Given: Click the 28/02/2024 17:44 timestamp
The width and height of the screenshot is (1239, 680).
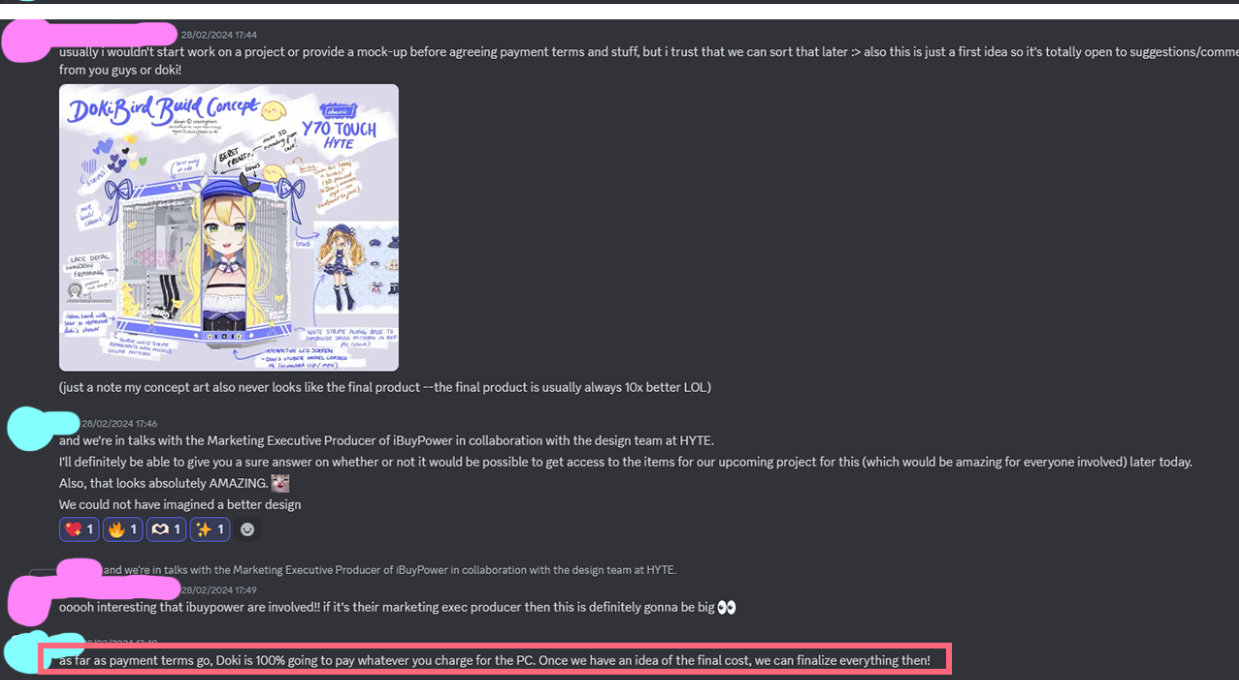Looking at the screenshot, I should click(218, 35).
